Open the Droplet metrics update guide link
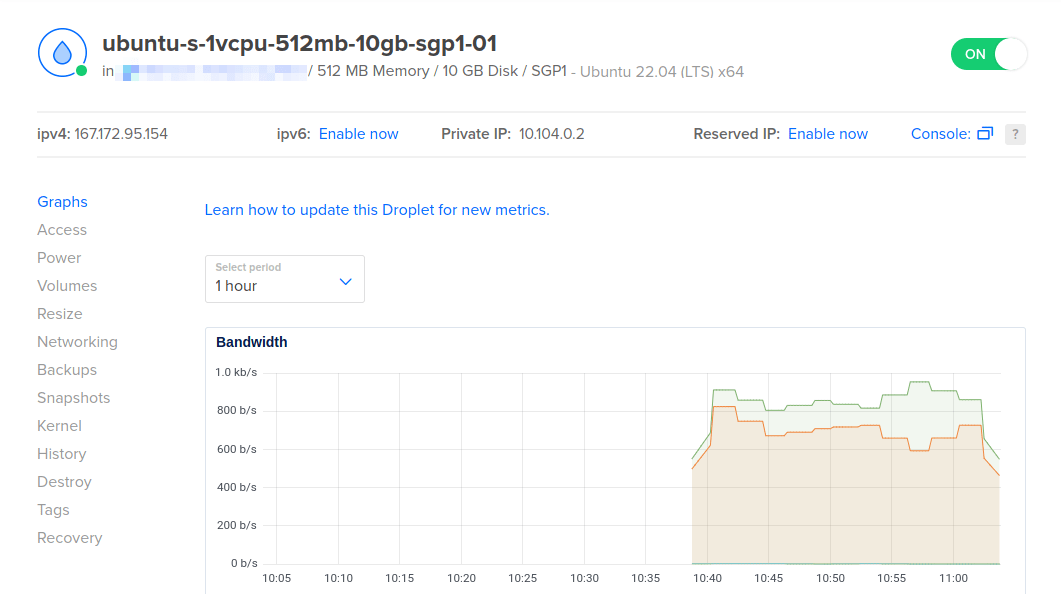Image resolution: width=1061 pixels, height=594 pixels. point(376,210)
